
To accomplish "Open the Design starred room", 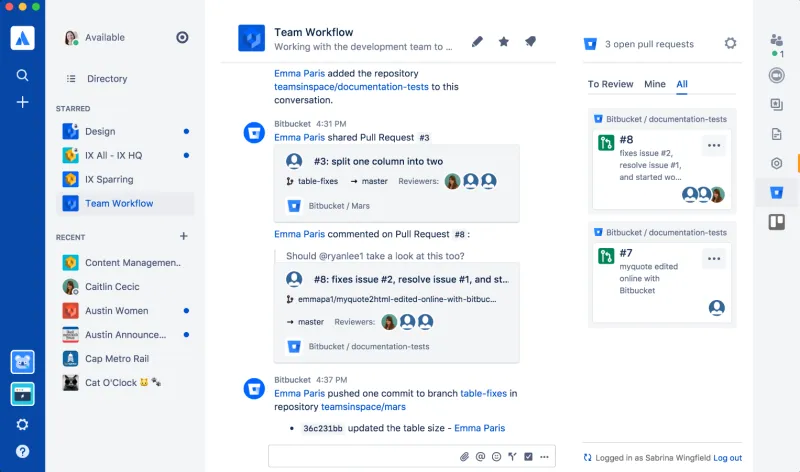I will [125, 131].
